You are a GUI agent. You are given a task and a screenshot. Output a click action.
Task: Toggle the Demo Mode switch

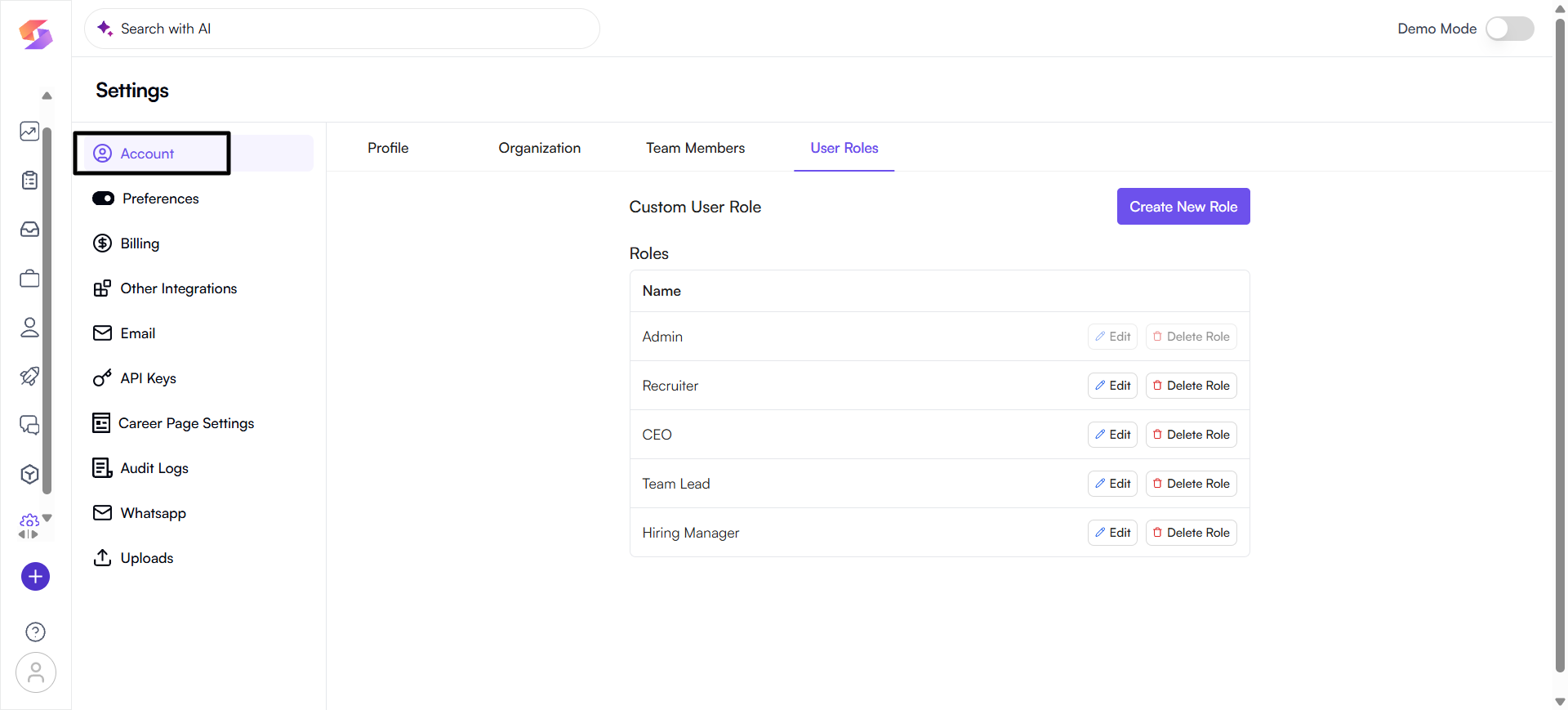point(1508,29)
